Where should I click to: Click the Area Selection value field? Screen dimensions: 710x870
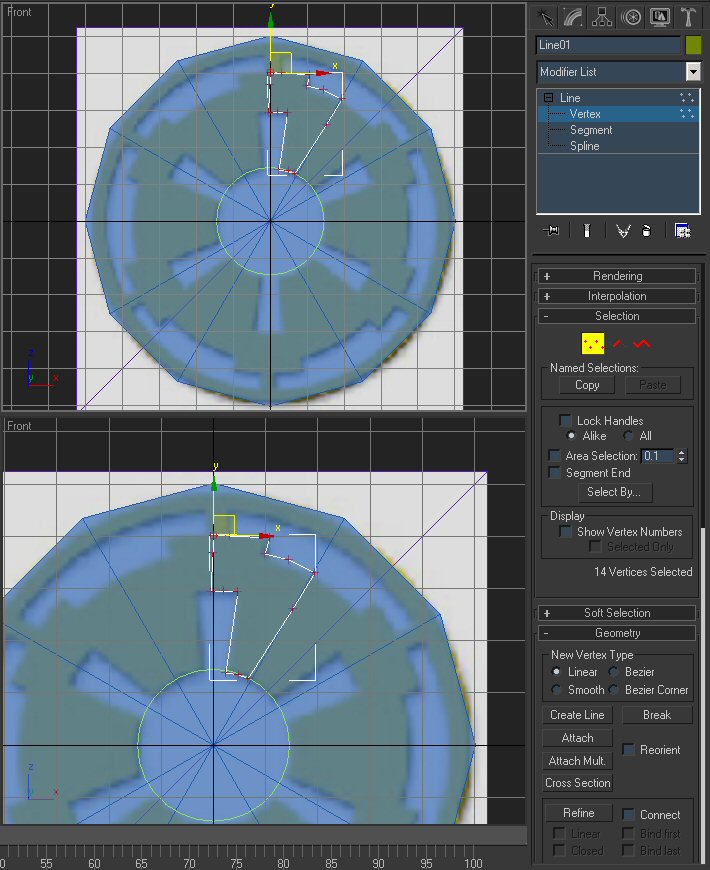pos(657,456)
